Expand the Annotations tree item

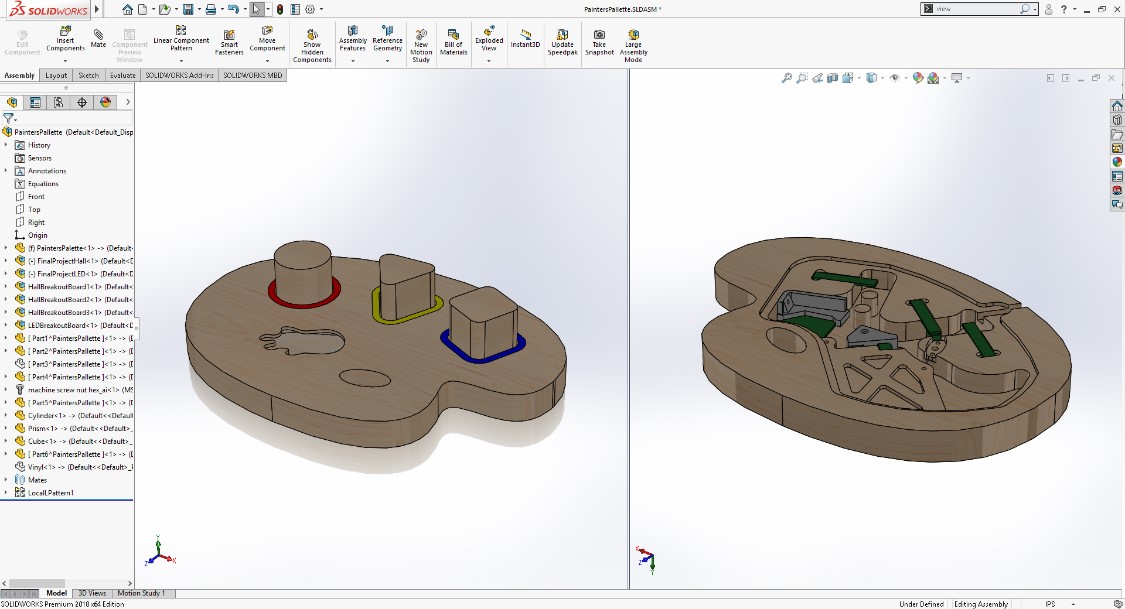[6, 171]
